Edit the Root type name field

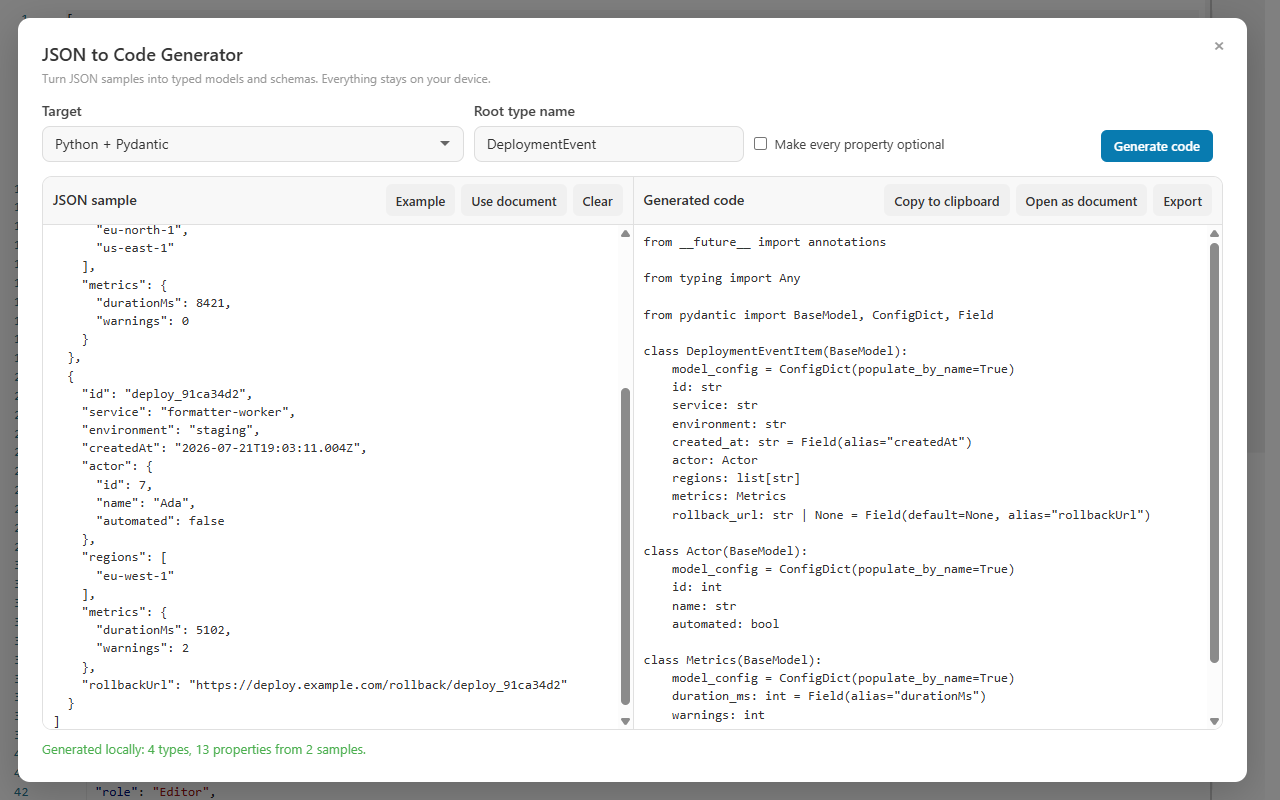coord(609,144)
